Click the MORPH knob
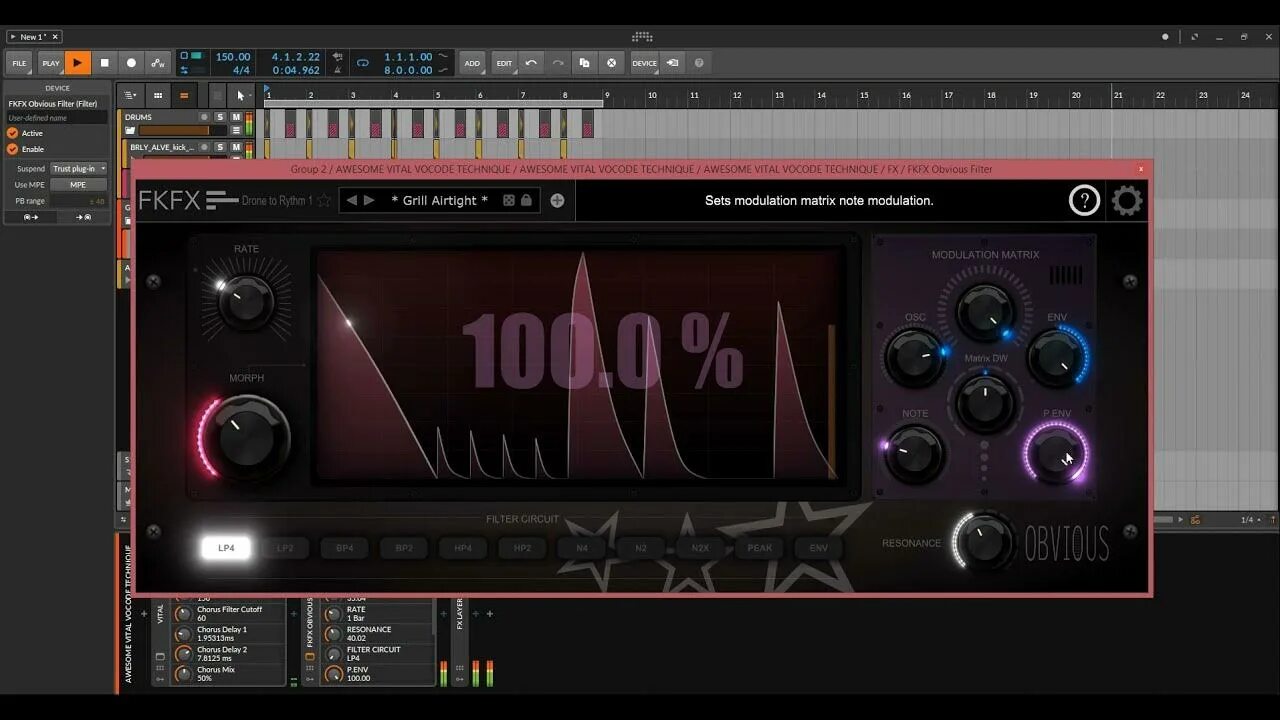The height and width of the screenshot is (720, 1280). coord(246,437)
